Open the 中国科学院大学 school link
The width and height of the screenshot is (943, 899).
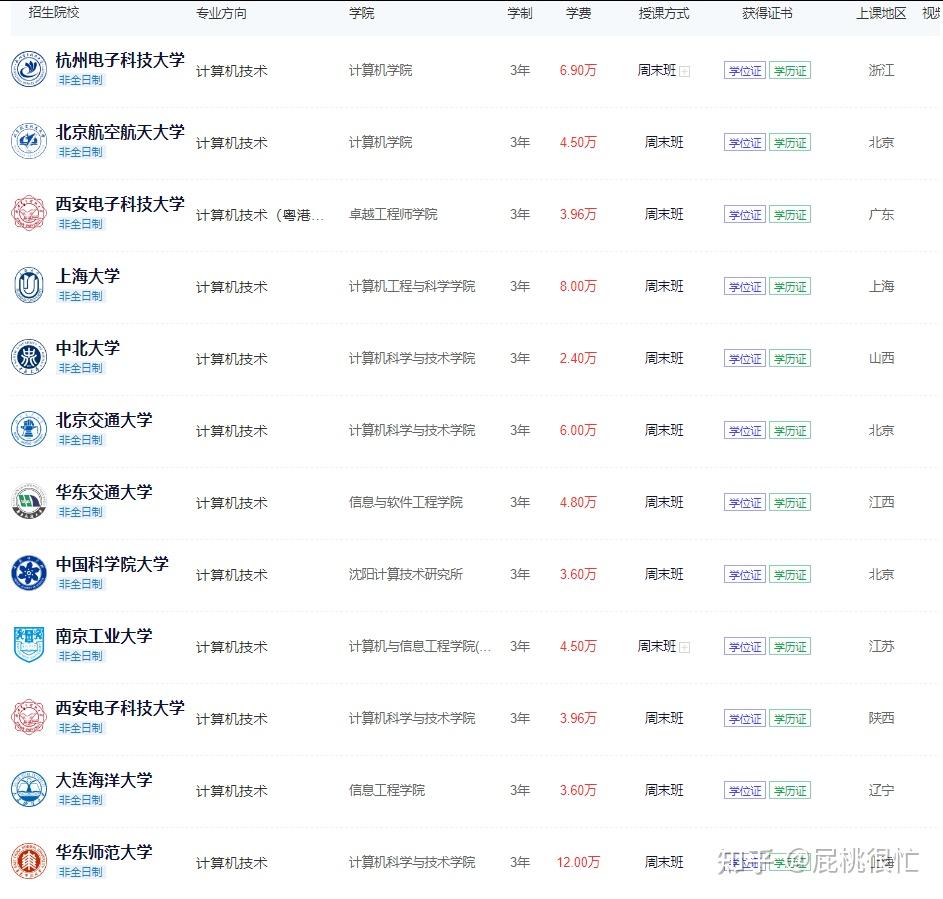pos(112,564)
